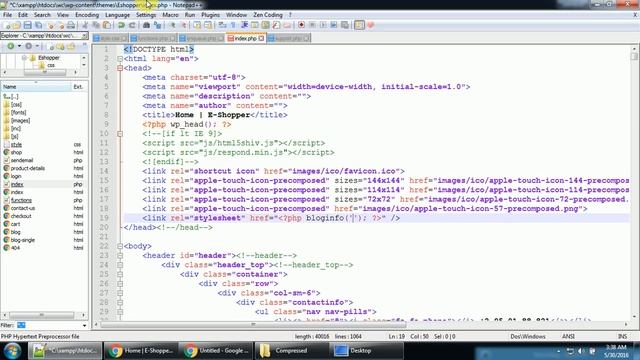Sort file list by Ext. column
The height and width of the screenshot is (360, 640).
[79, 87]
